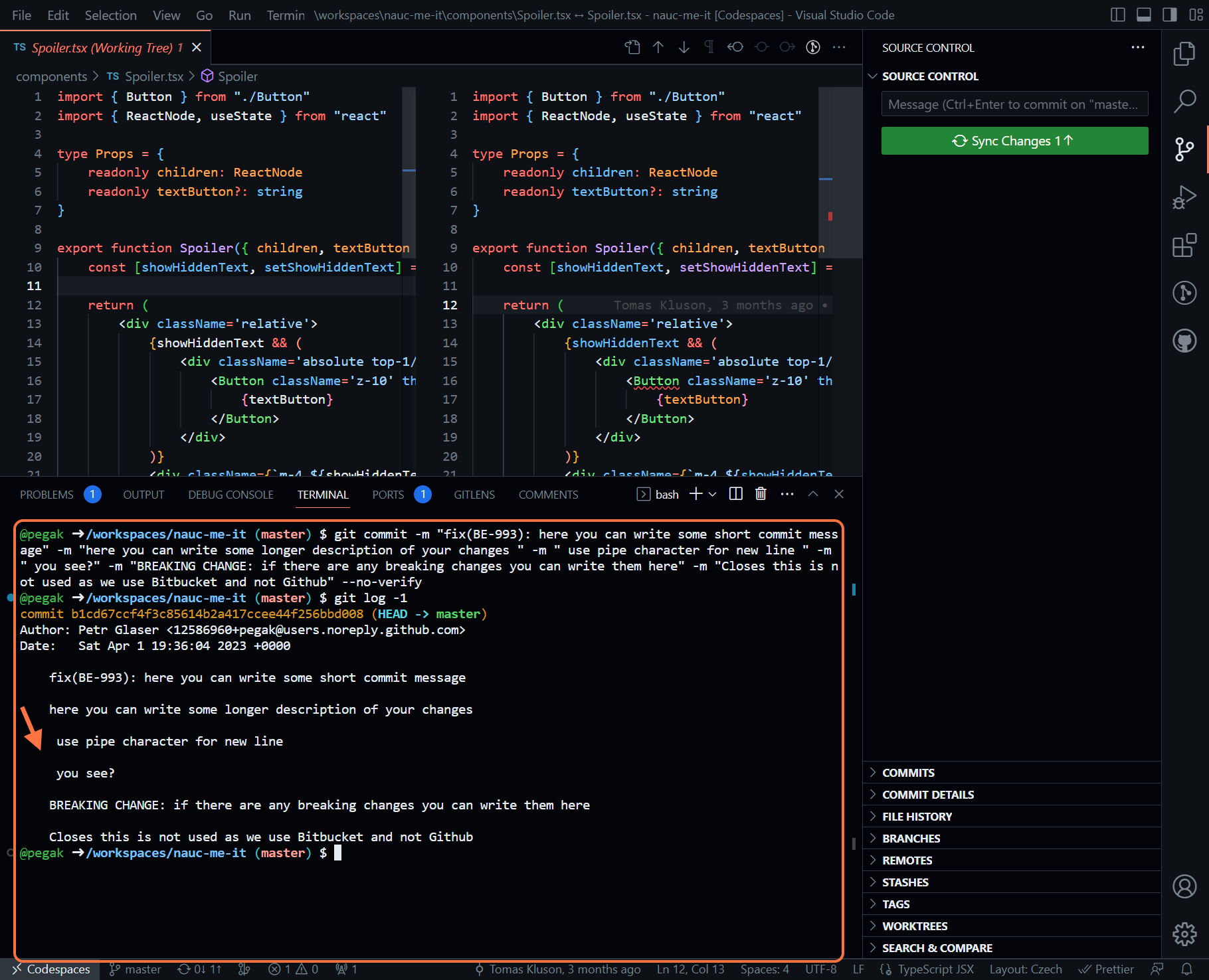
Task: Click the Sync Changes button
Action: (x=1014, y=141)
